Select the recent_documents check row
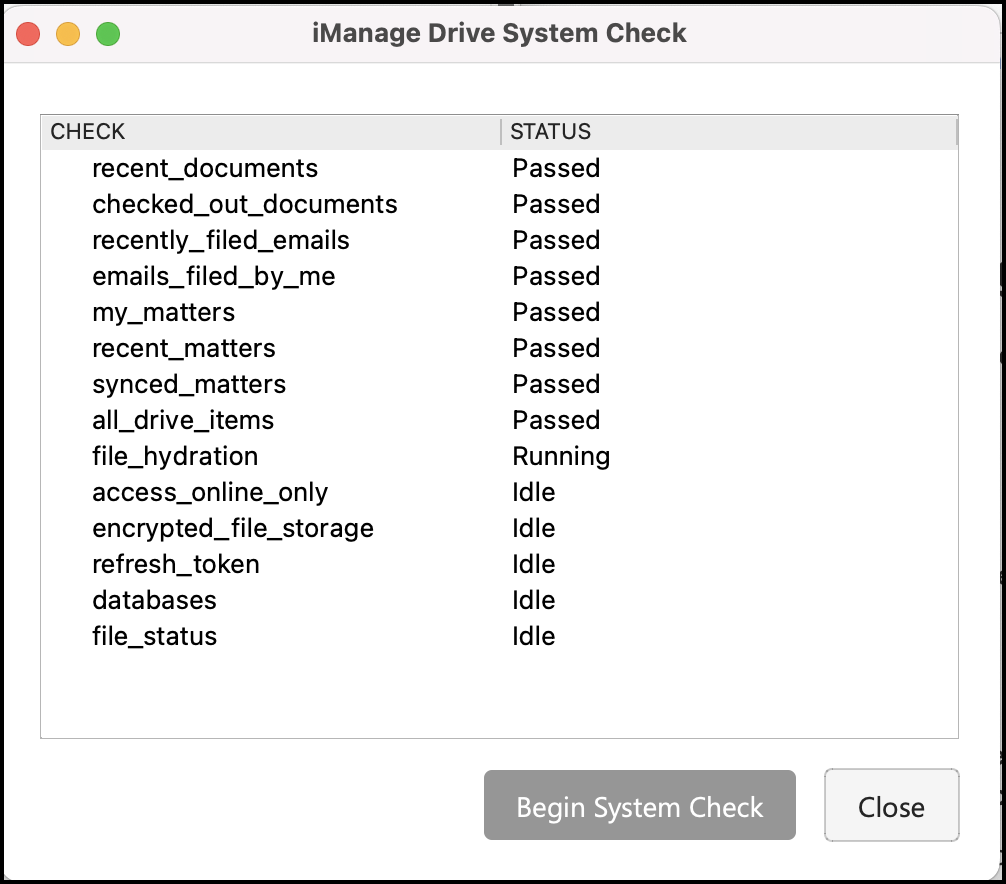Viewport: 1006px width, 884px height. tap(205, 169)
